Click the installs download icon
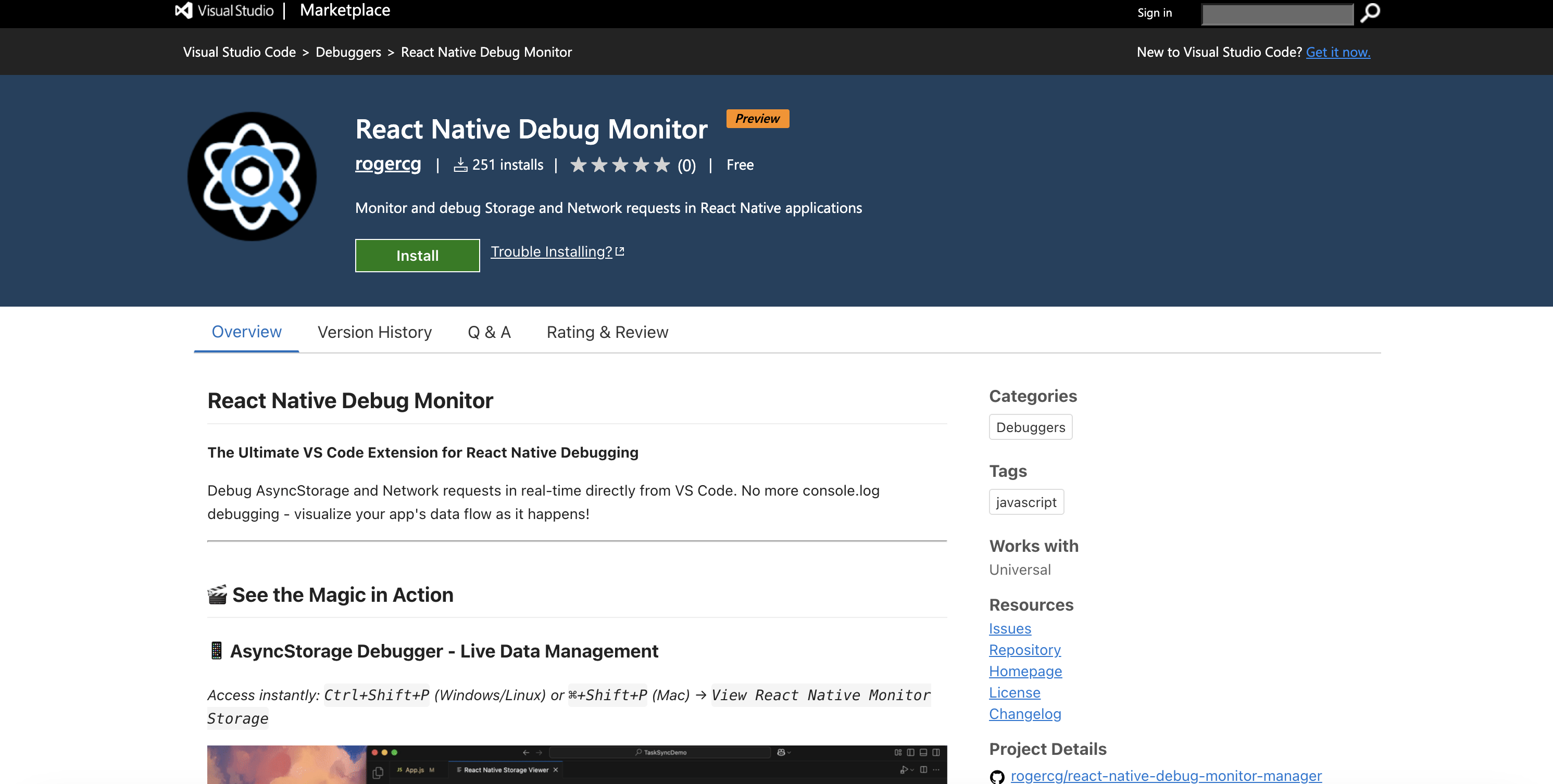1553x784 pixels. pos(460,165)
